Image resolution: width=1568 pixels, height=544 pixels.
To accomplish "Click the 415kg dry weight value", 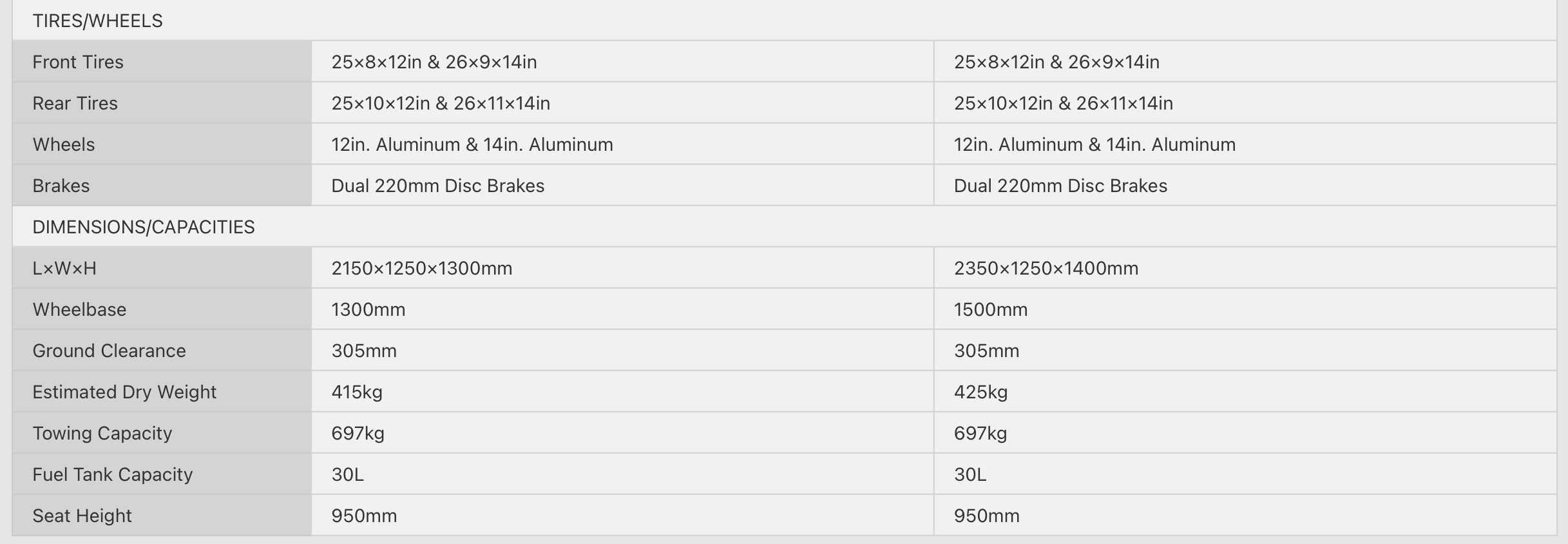I will [x=357, y=392].
